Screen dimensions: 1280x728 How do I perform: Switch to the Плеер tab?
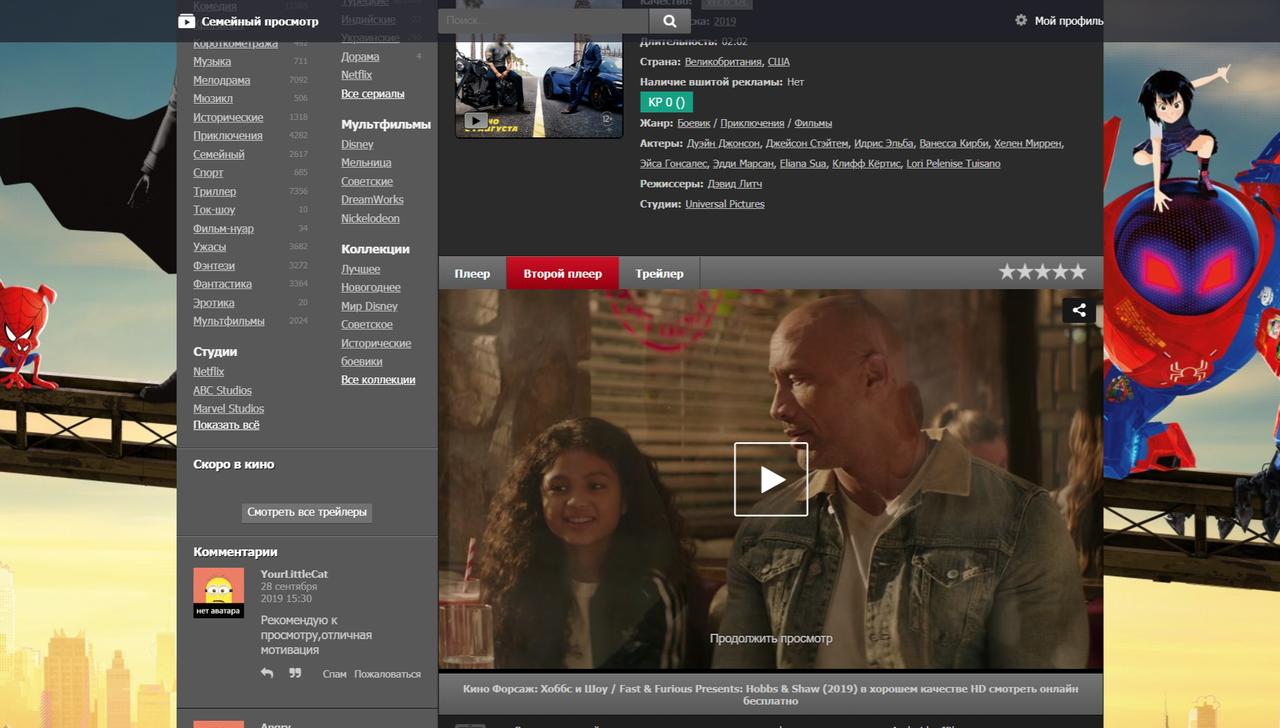point(472,273)
